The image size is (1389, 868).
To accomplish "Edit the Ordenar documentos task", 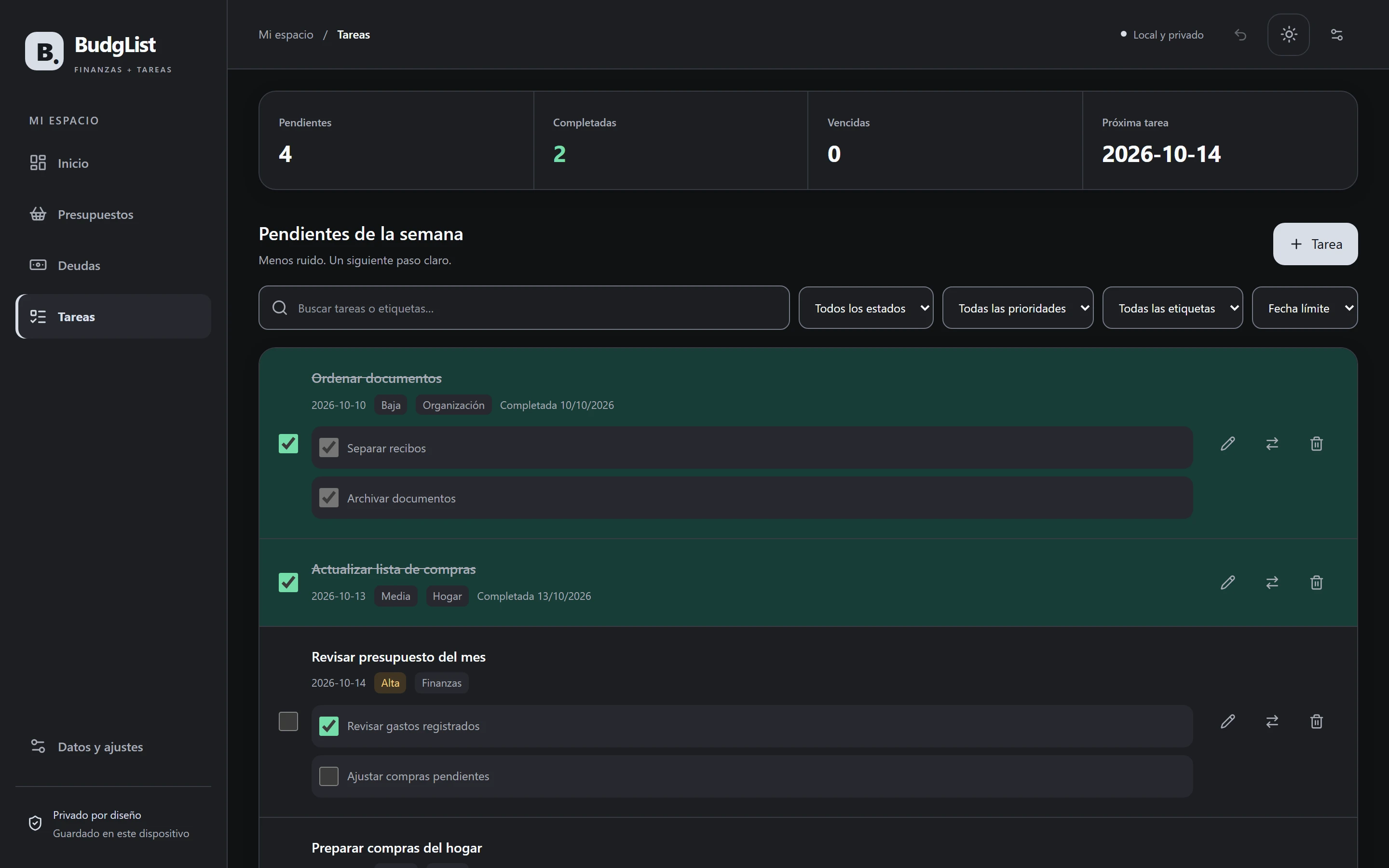I will pos(1228,444).
